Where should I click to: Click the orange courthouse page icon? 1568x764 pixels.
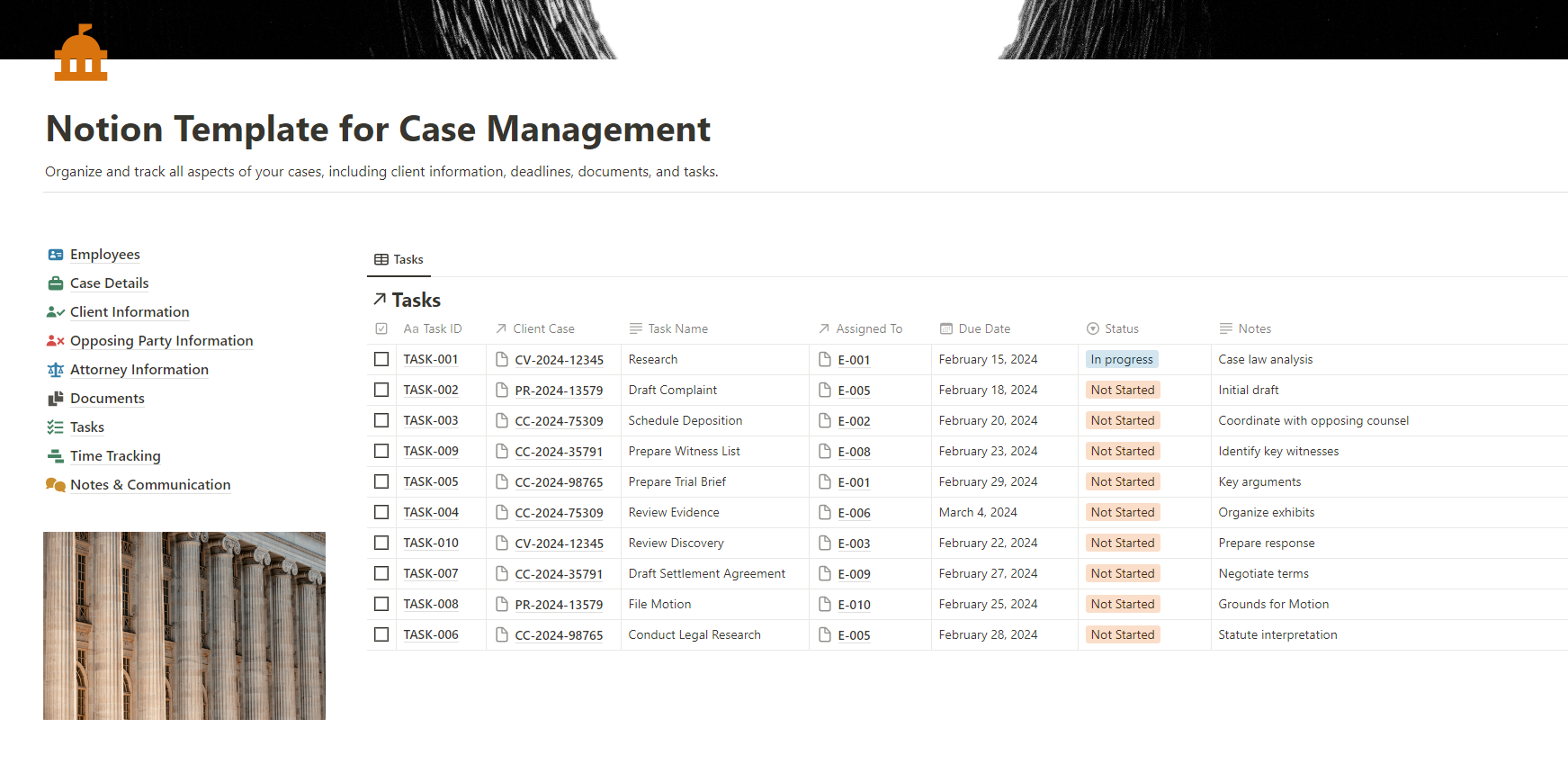[x=81, y=52]
